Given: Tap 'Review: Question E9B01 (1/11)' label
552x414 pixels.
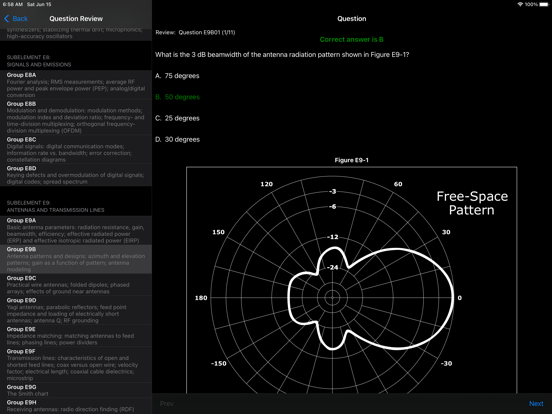Looking at the screenshot, I should click(x=195, y=32).
